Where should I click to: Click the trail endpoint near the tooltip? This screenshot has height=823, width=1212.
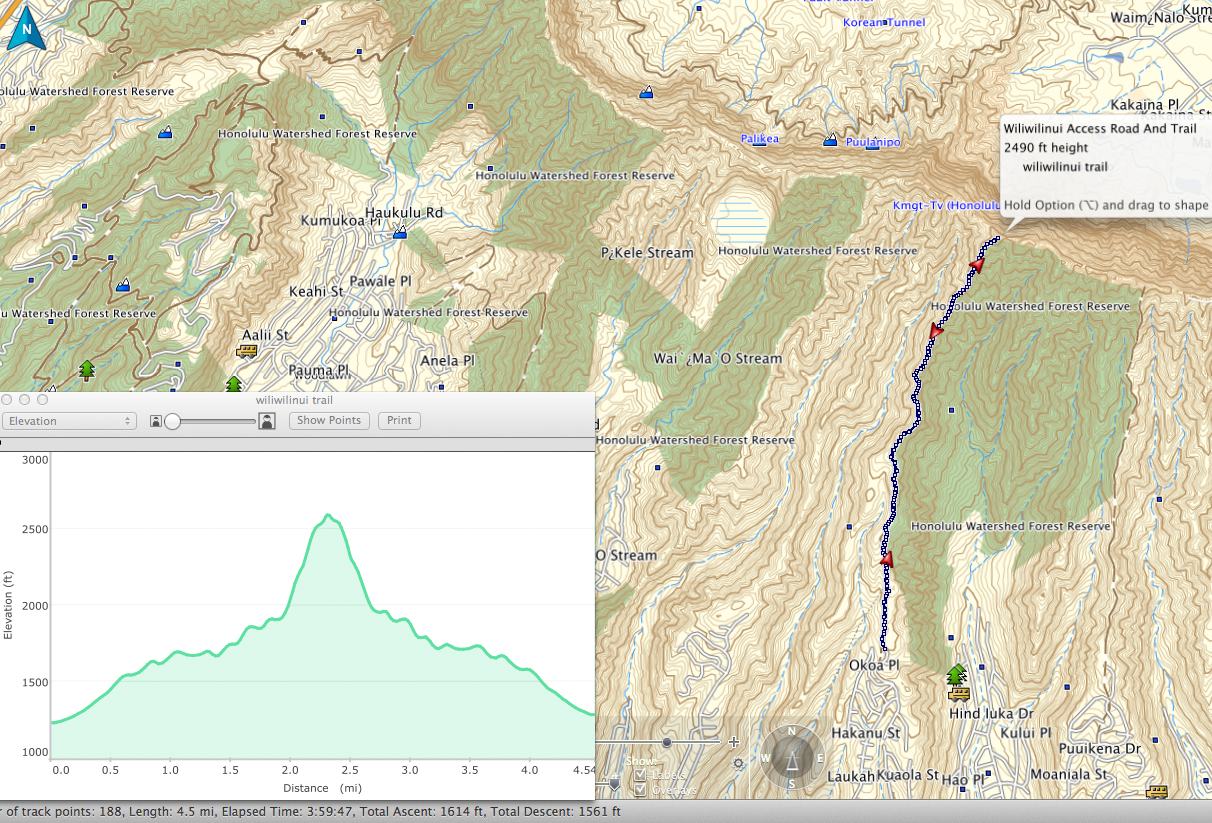[x=996, y=238]
